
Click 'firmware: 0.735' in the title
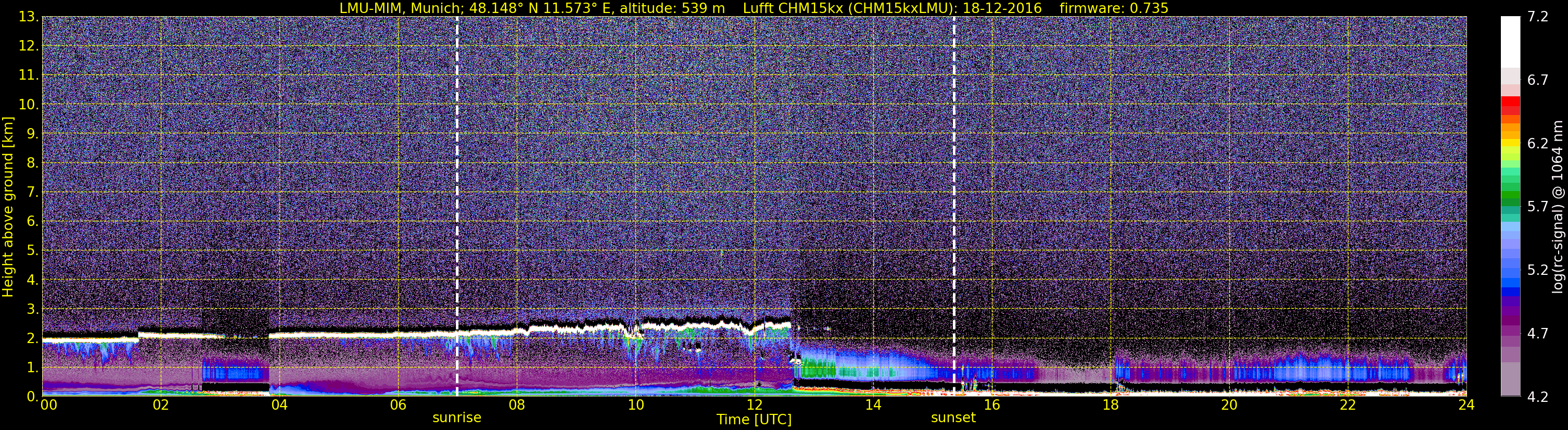[x=1113, y=8]
